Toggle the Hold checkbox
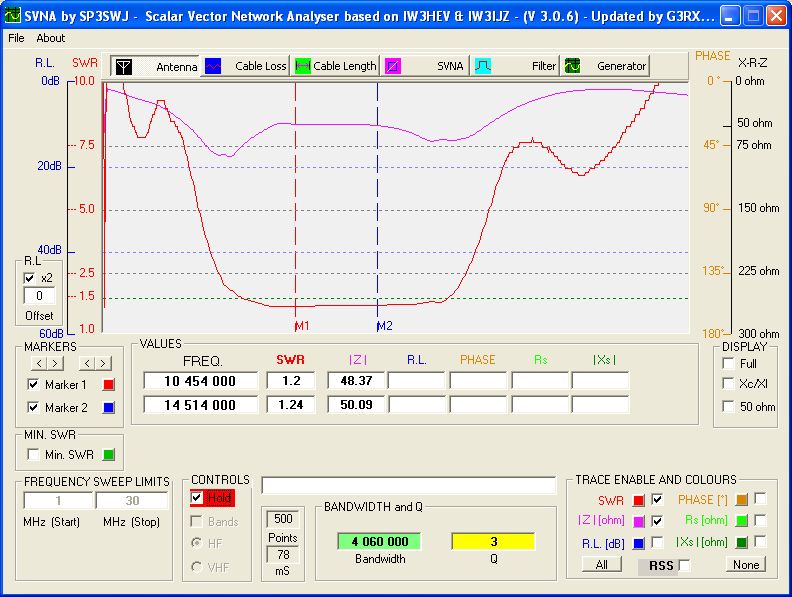Image resolution: width=792 pixels, height=597 pixels. point(197,497)
